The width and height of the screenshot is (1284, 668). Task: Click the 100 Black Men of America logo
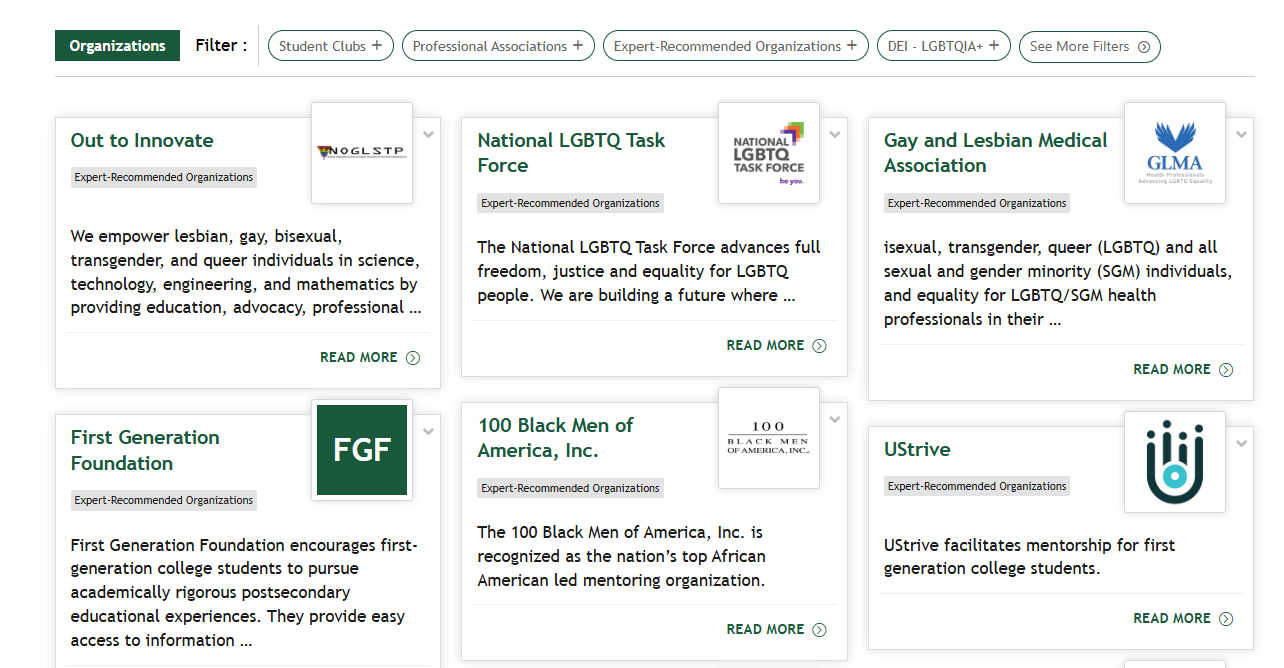[768, 438]
